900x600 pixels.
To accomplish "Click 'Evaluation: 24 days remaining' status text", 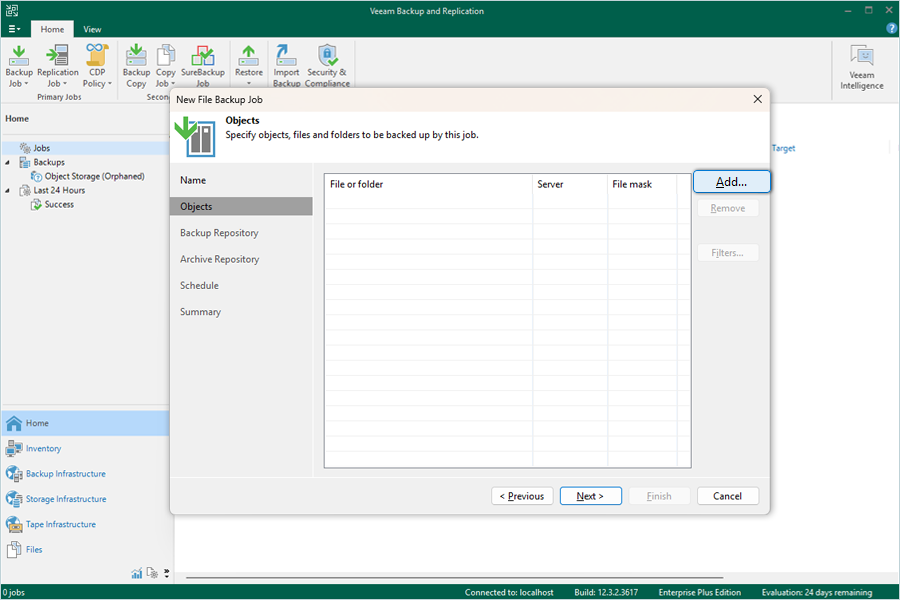I will pos(817,593).
